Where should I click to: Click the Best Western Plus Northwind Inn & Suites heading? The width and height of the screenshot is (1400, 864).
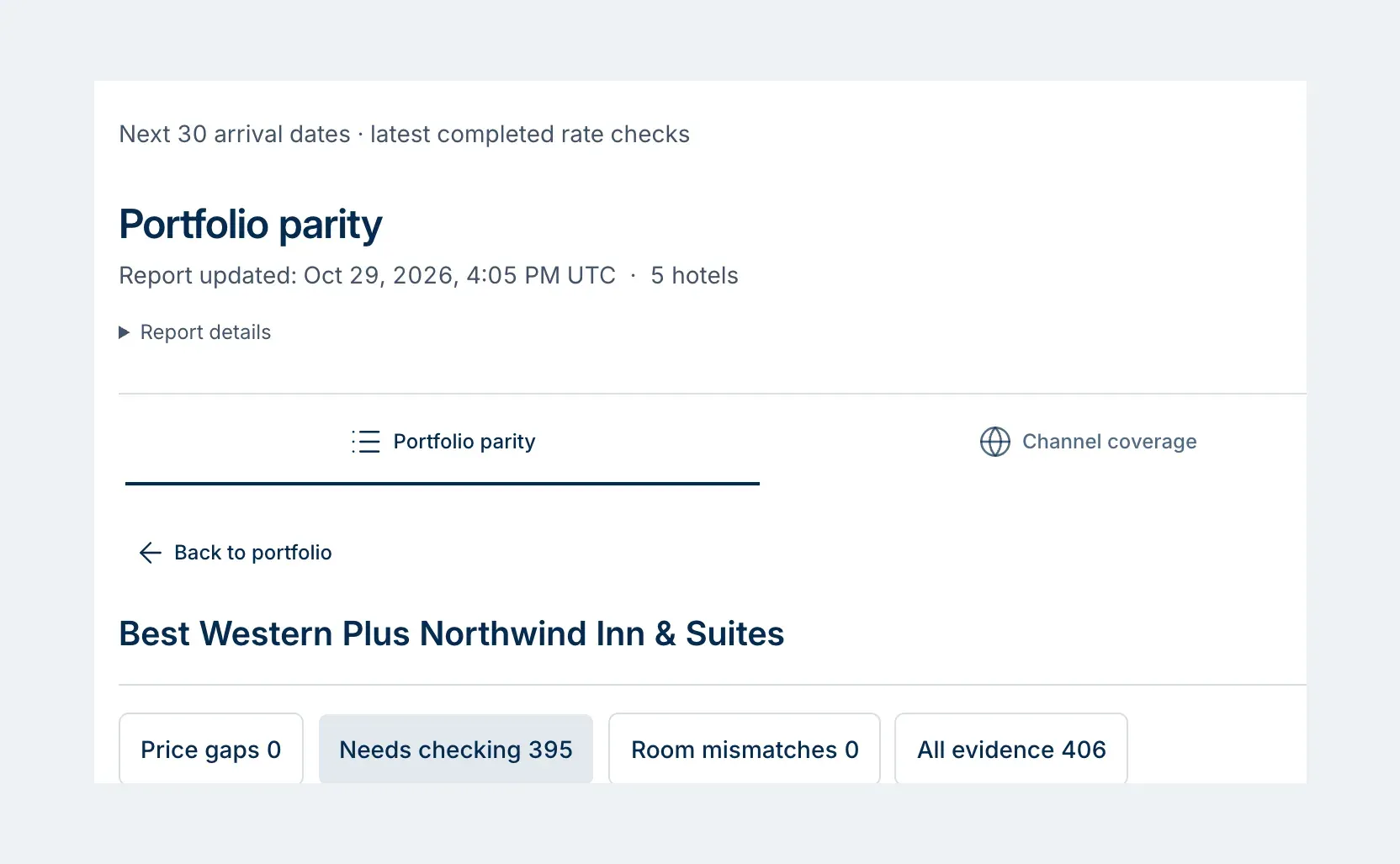point(452,633)
